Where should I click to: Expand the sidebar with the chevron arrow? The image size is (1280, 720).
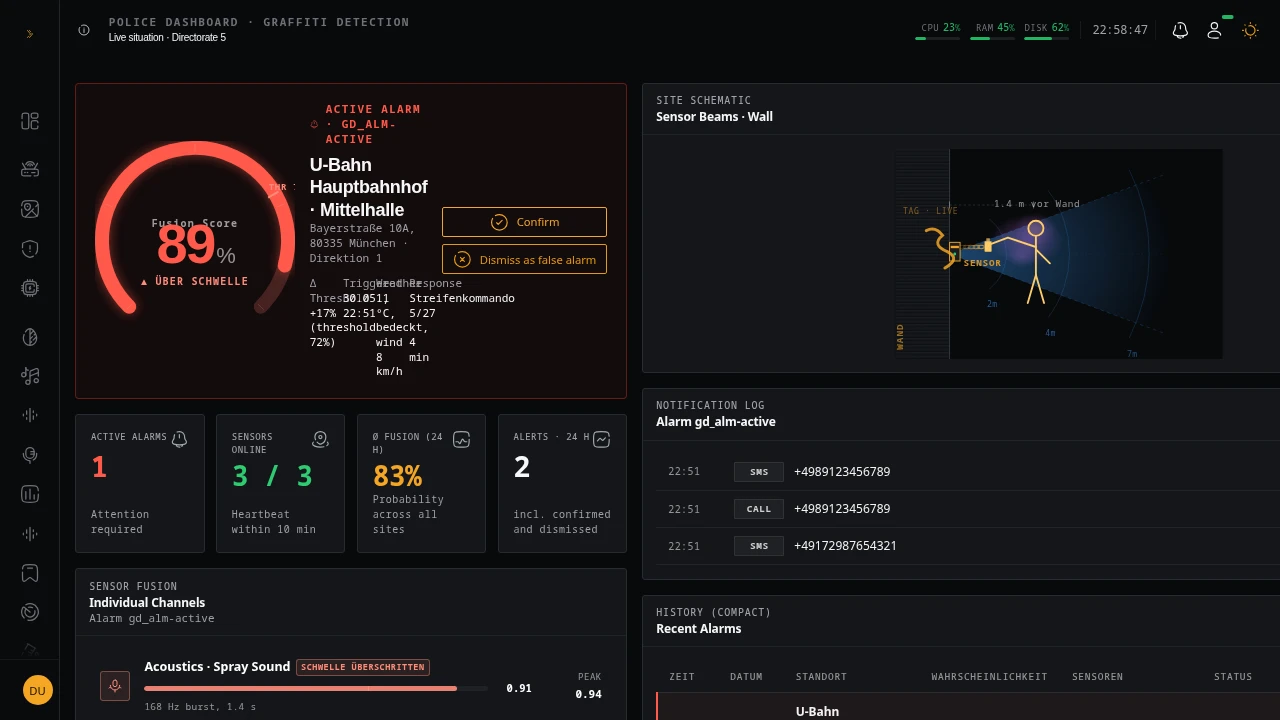[x=29, y=34]
